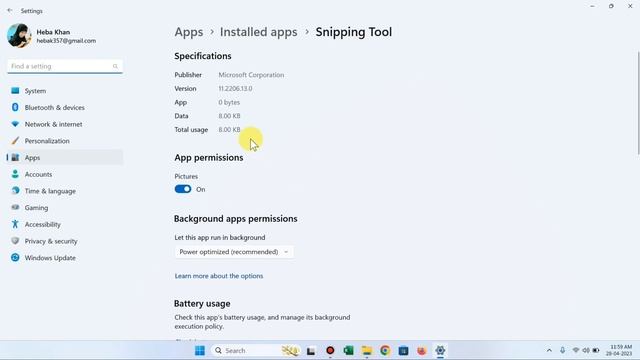Screen dimensions: 640x360
Task: Click the black app icon beside taskbar search
Action: (x=311, y=351)
